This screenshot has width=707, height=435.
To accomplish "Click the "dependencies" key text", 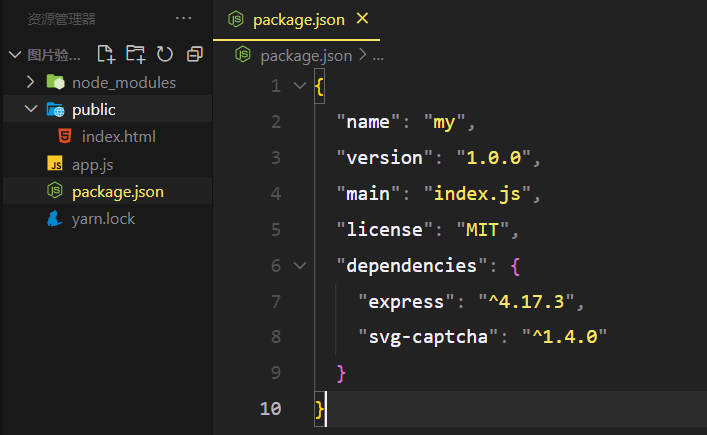I will pyautogui.click(x=412, y=266).
